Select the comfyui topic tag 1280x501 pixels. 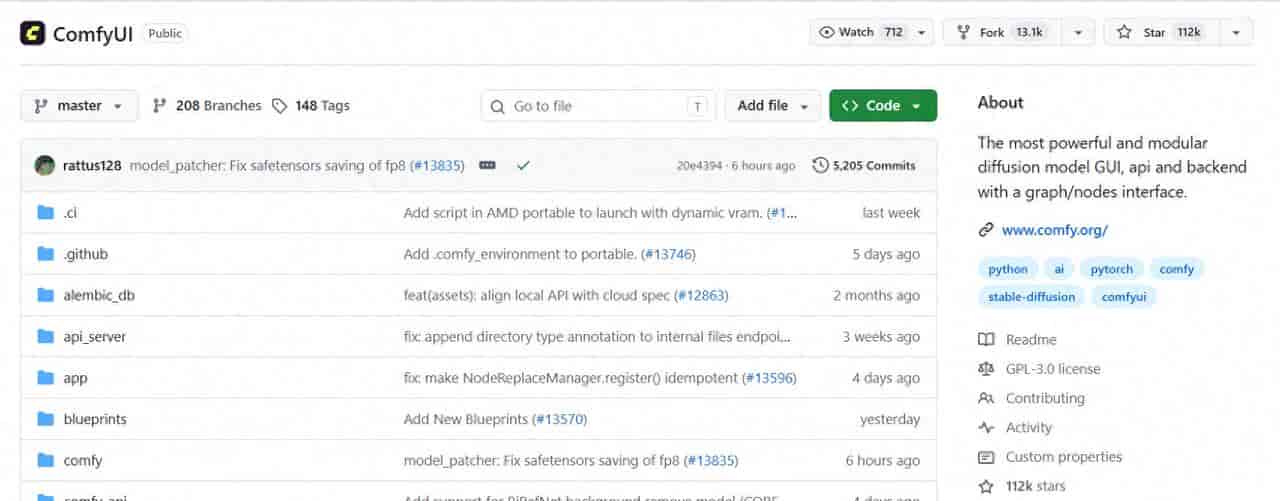click(1124, 297)
